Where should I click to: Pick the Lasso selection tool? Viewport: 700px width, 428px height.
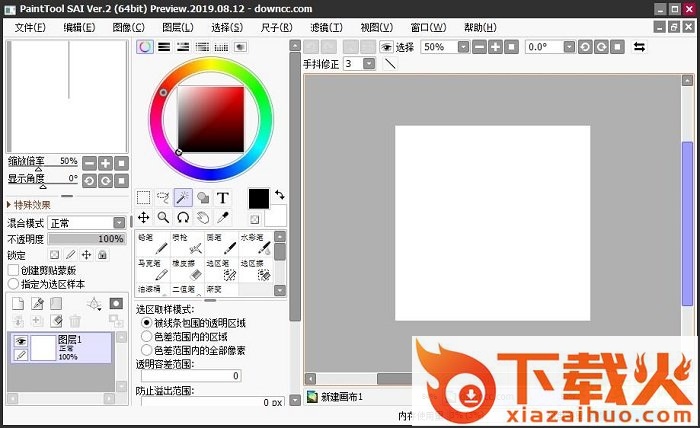pyautogui.click(x=163, y=198)
